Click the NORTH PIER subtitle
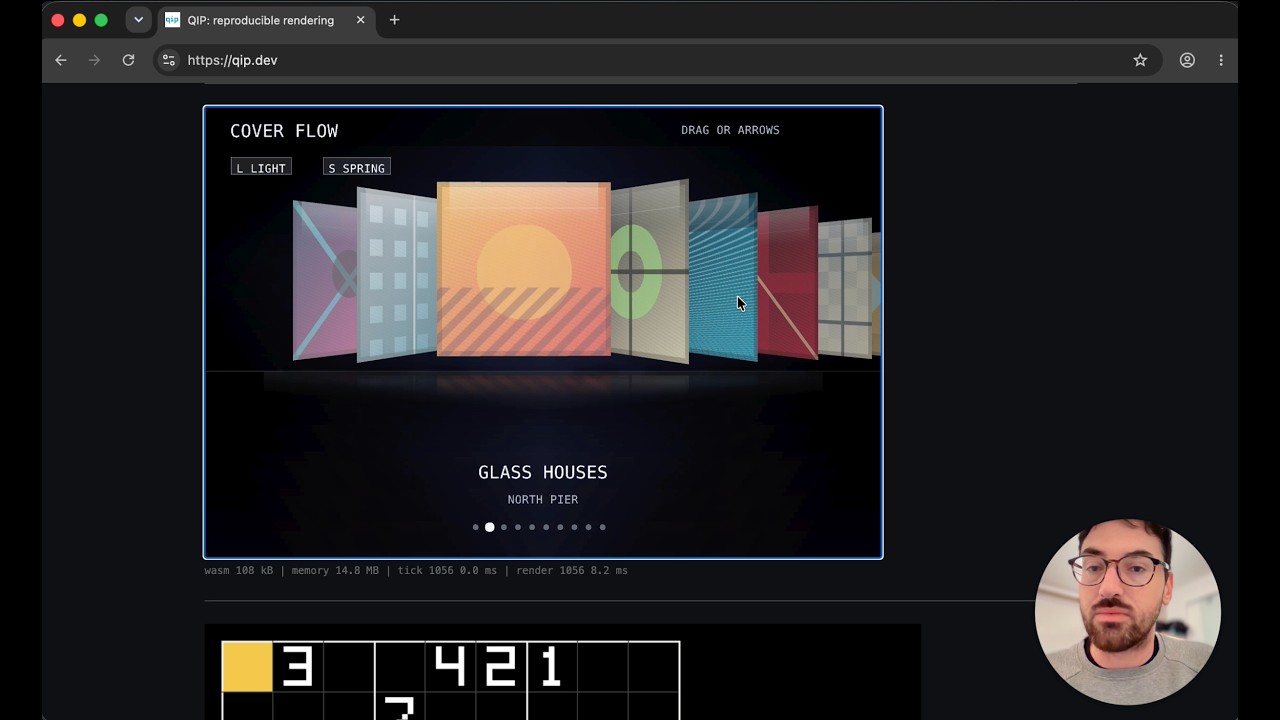 click(x=543, y=499)
